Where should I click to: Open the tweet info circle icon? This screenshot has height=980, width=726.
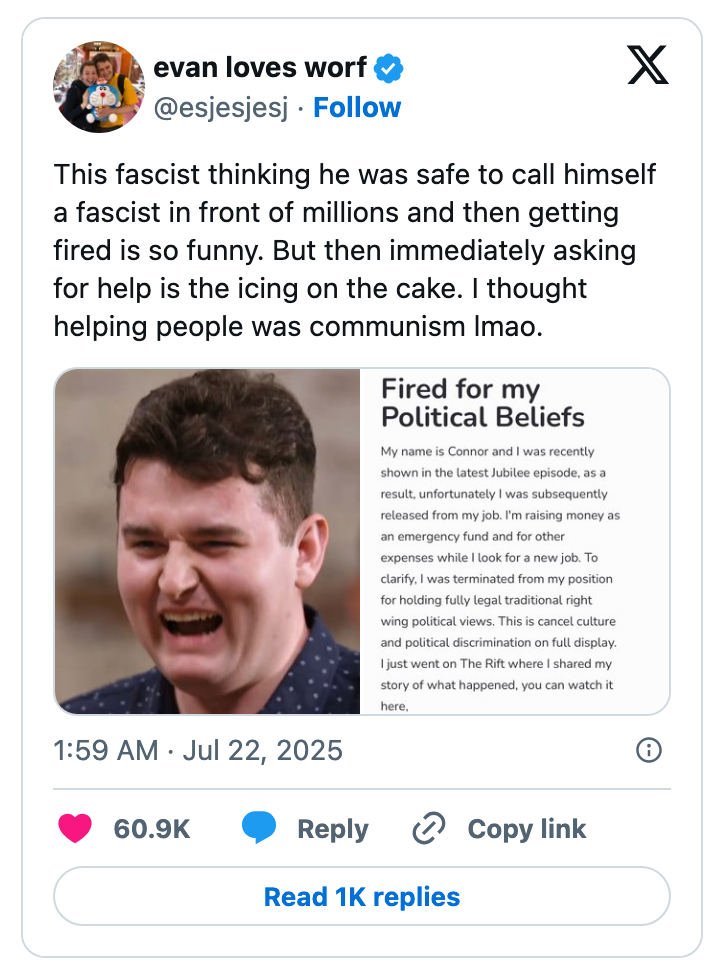(649, 750)
